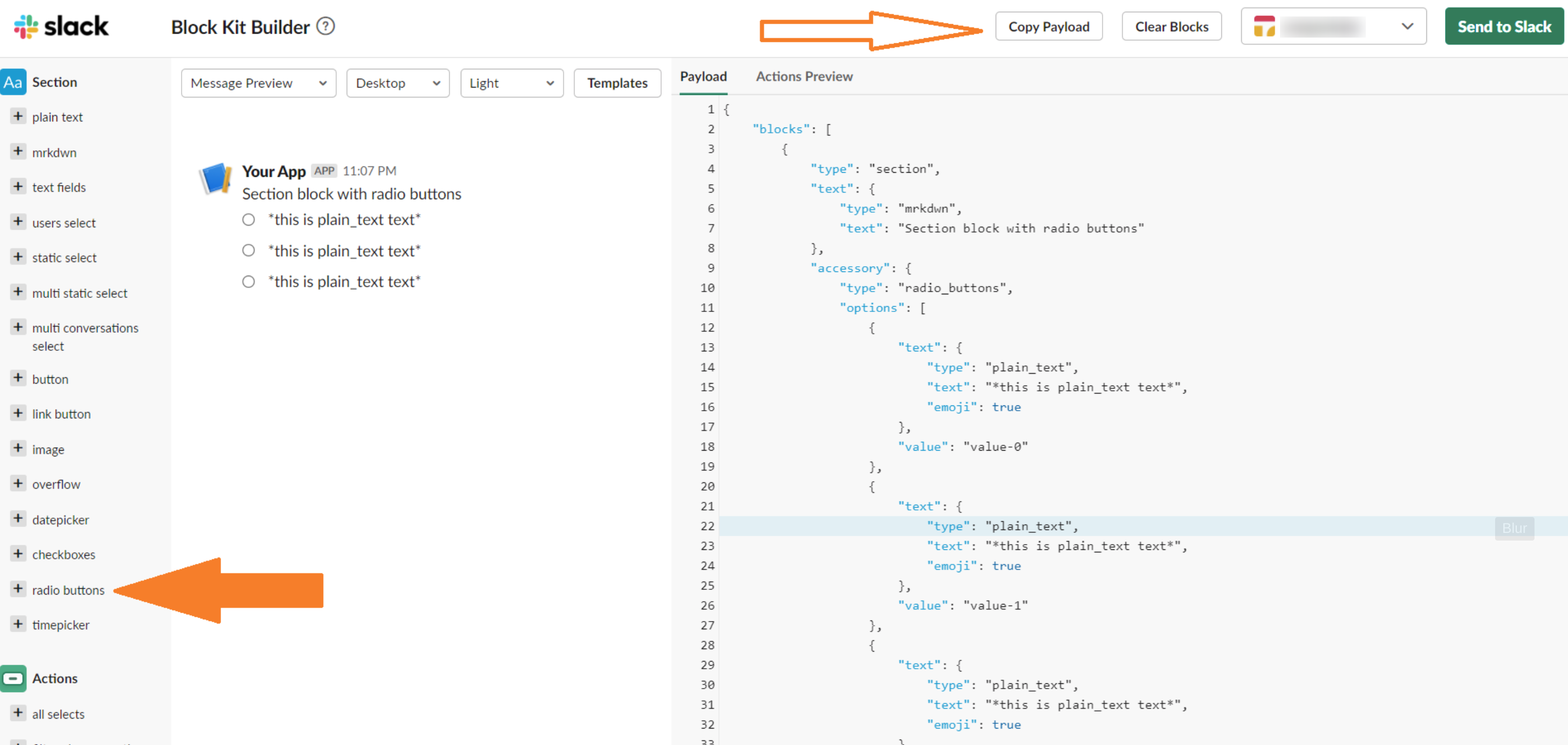Open the Message Preview dropdown
Image resolution: width=1568 pixels, height=745 pixels.
258,83
